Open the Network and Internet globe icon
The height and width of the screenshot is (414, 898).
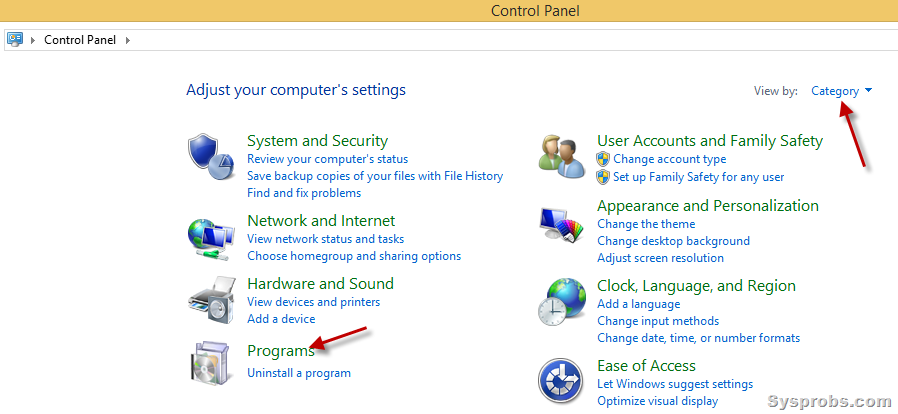211,236
